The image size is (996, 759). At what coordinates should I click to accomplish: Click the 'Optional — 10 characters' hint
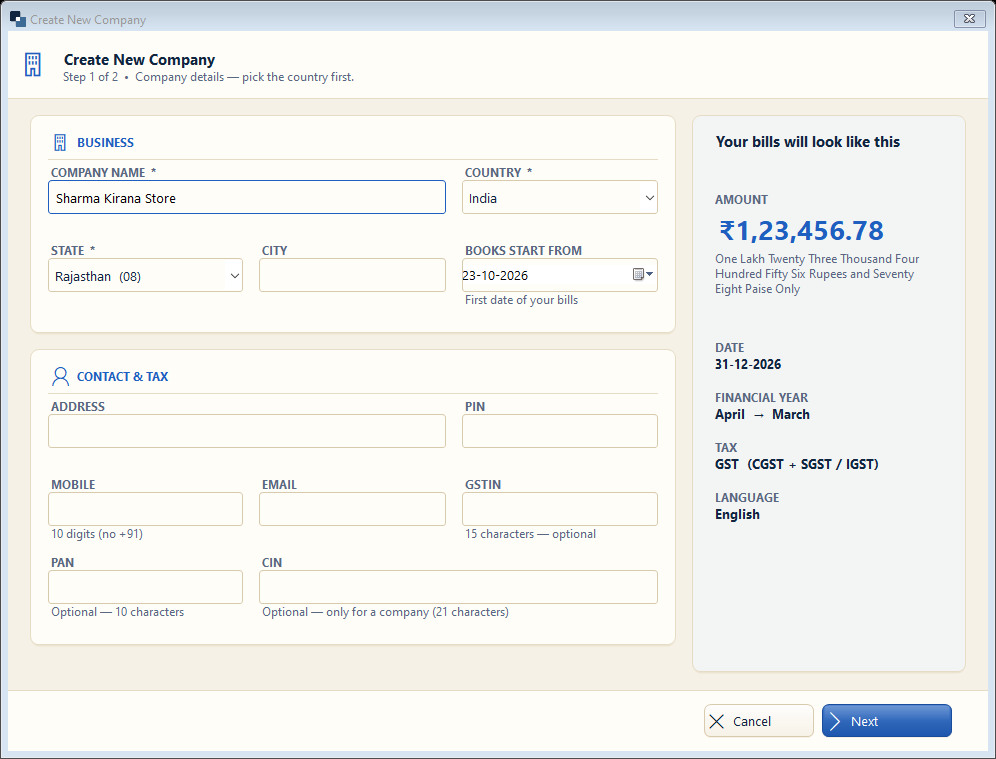click(x=118, y=612)
